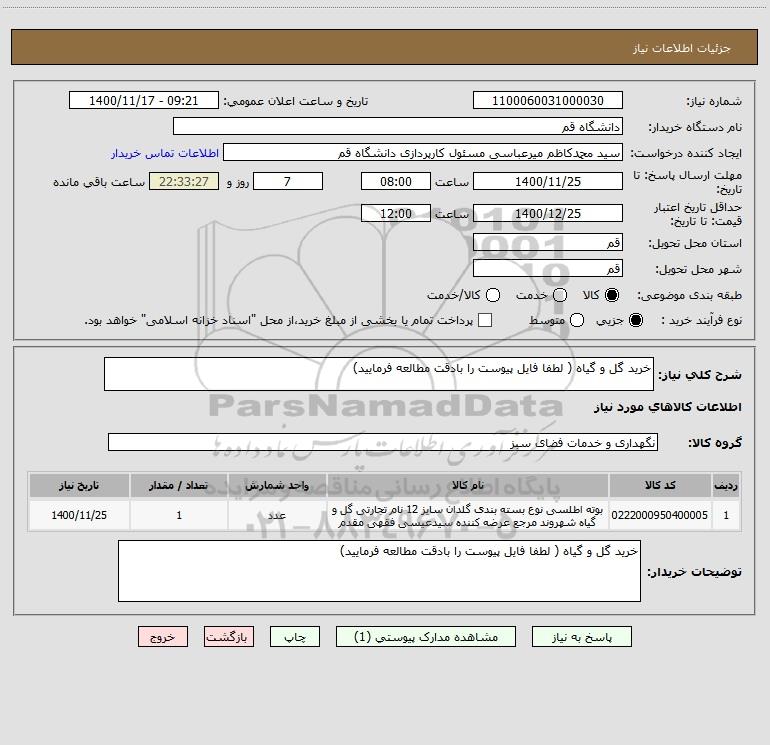The image size is (770, 745).
Task: Click the پاسخ به نیاز button
Action: point(581,636)
